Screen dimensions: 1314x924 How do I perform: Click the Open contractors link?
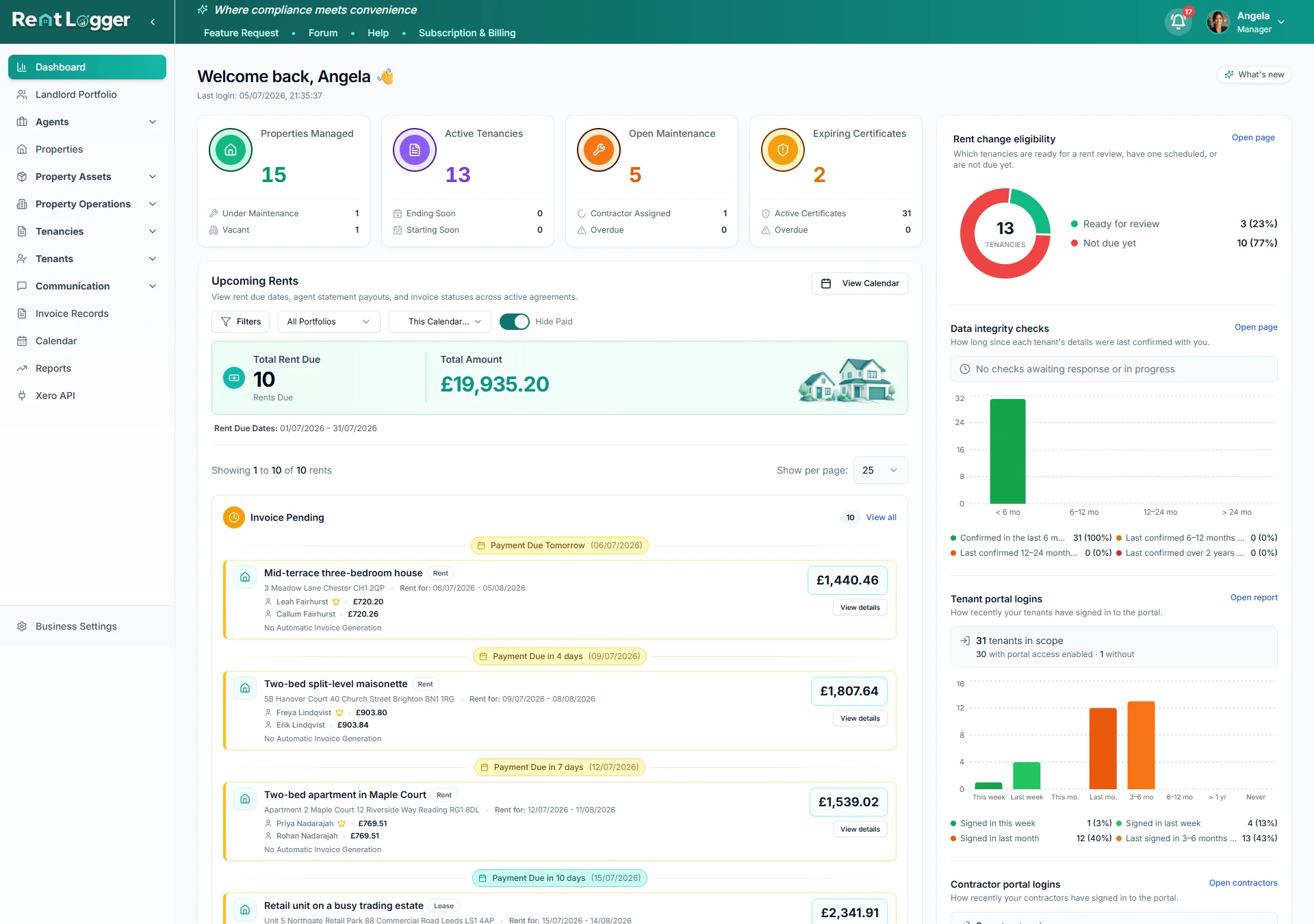click(x=1243, y=883)
